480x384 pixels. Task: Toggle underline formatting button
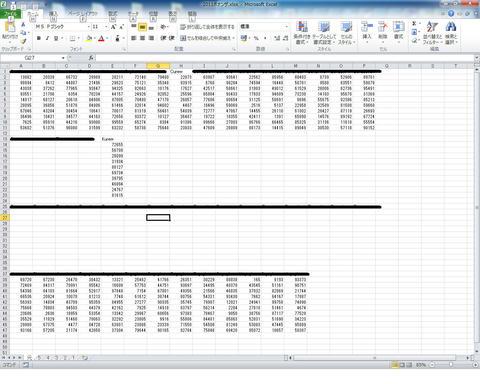(x=56, y=38)
